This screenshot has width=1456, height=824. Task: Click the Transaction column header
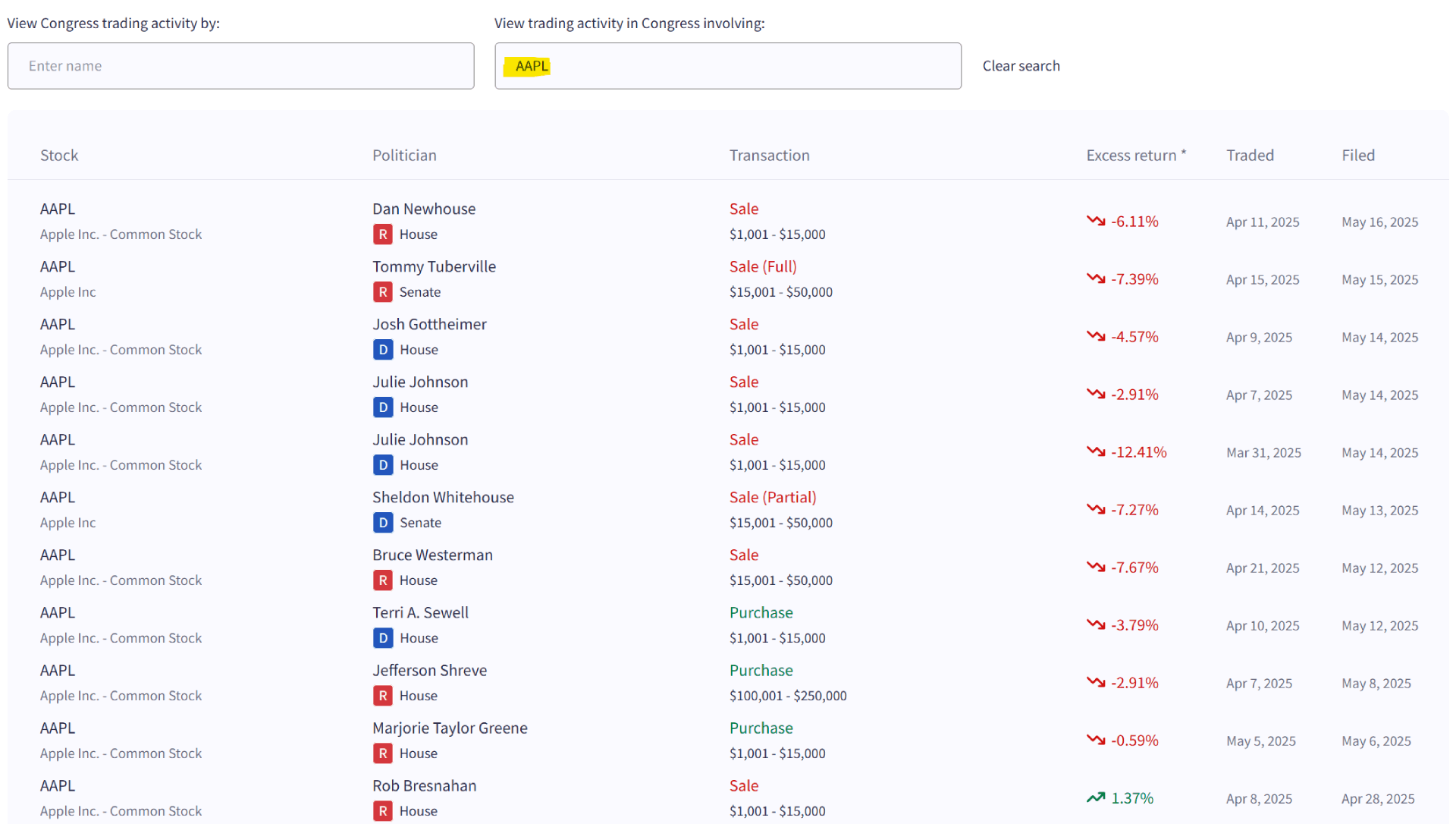coord(769,155)
